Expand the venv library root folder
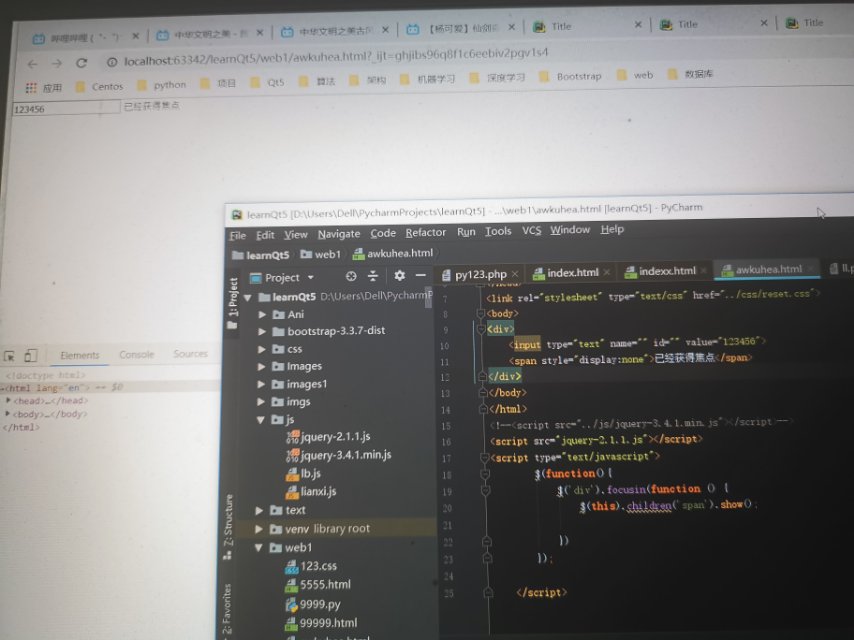The width and height of the screenshot is (854, 640). 259,529
